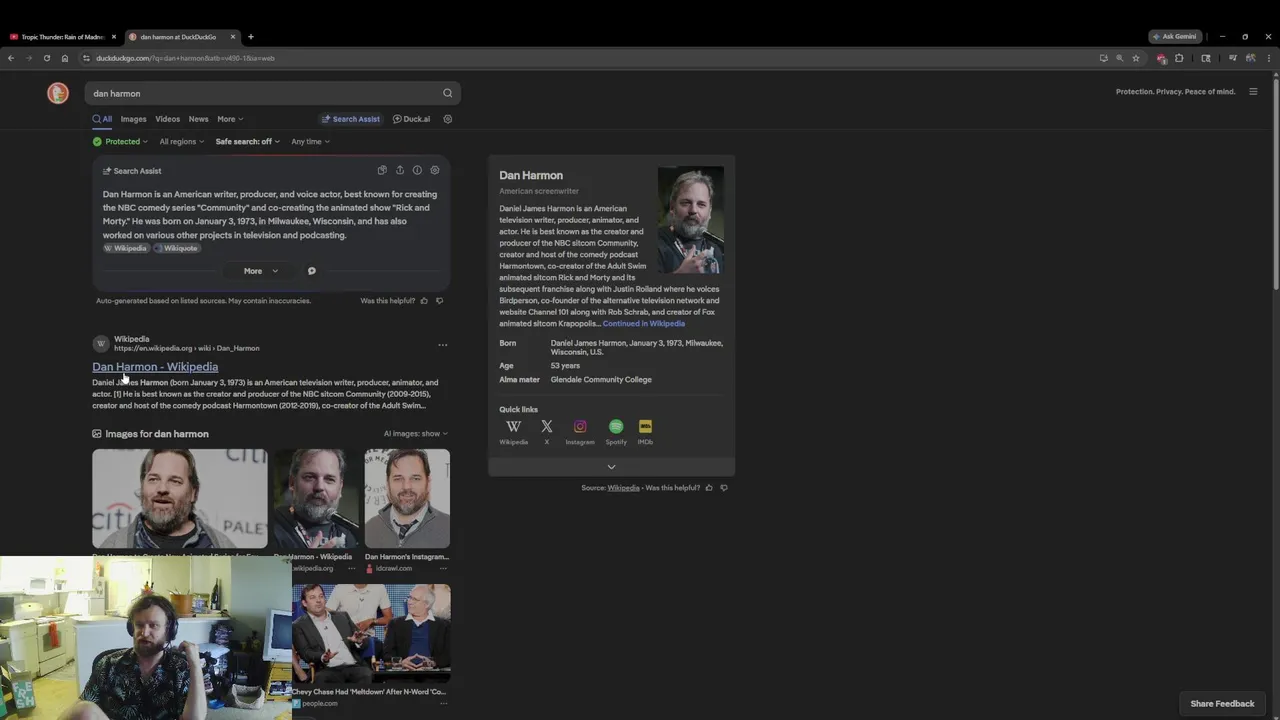Copy the Search Assist answer
Viewport: 1280px width, 720px height.
click(382, 170)
